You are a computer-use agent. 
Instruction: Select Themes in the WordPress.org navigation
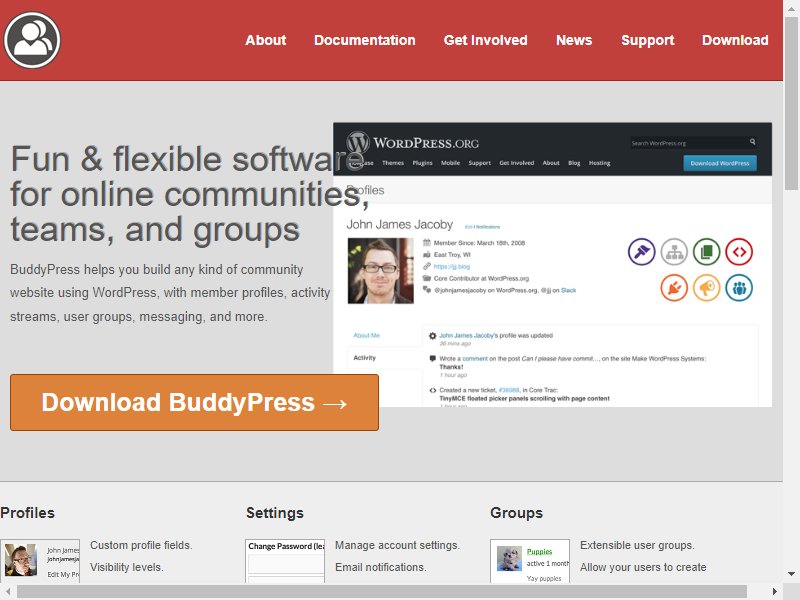[393, 163]
